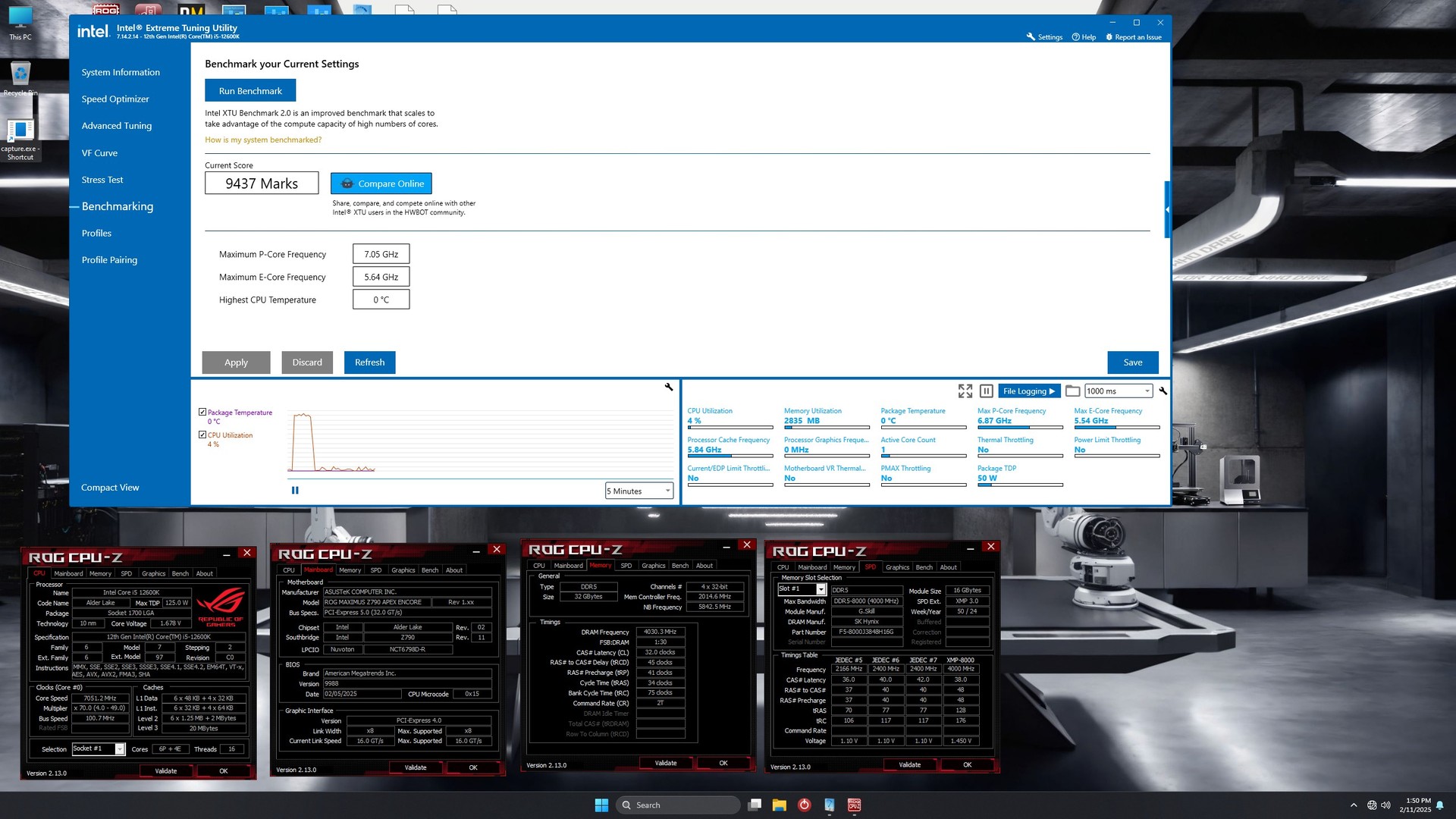
Task: Click the Refresh button
Action: point(369,362)
